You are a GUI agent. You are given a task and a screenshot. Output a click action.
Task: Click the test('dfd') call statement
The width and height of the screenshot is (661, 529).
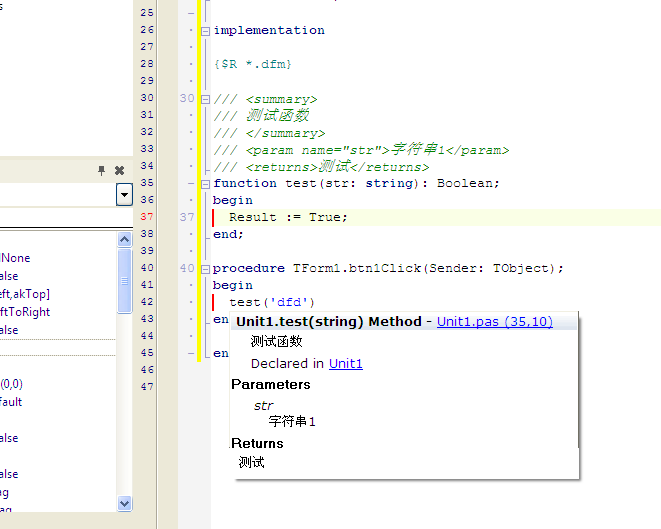[272, 302]
